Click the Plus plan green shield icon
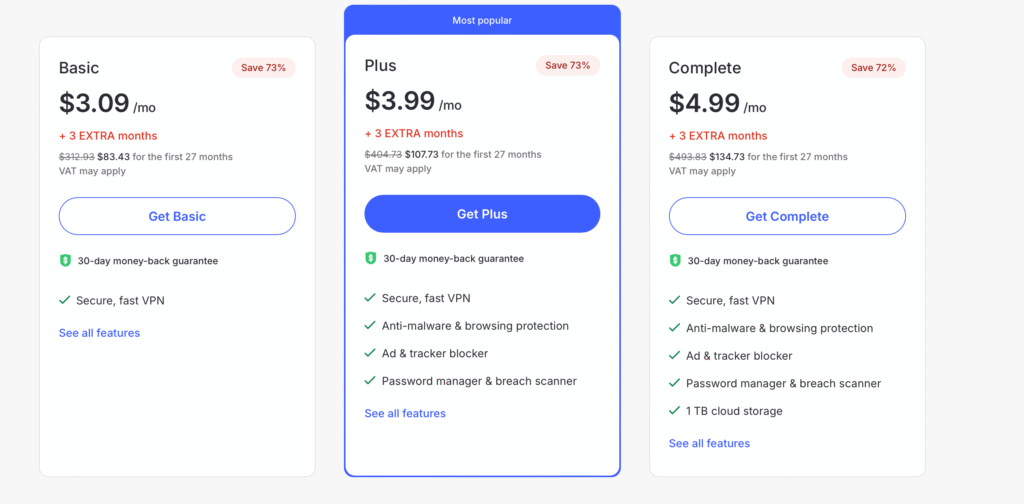The width and height of the screenshot is (1024, 504). 371,258
